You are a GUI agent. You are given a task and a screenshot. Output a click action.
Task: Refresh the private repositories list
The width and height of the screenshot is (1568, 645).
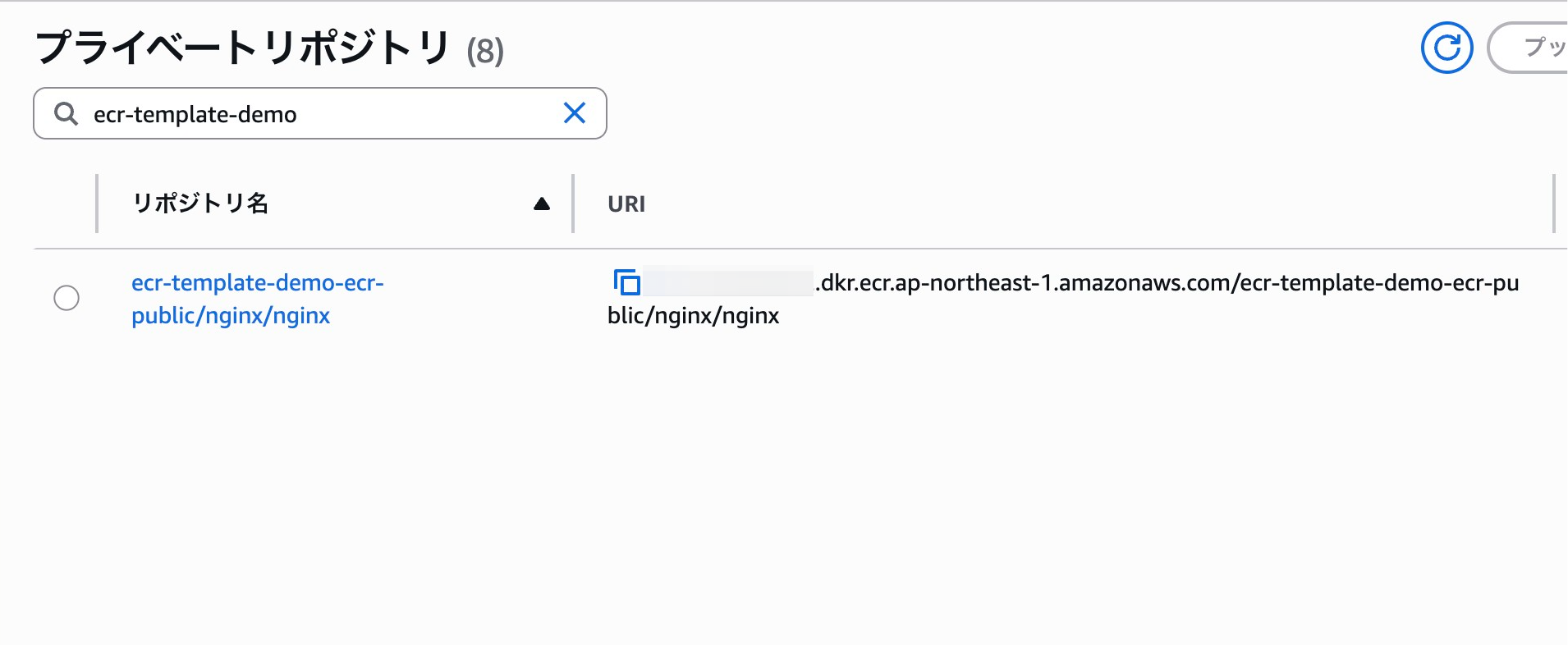tap(1447, 48)
